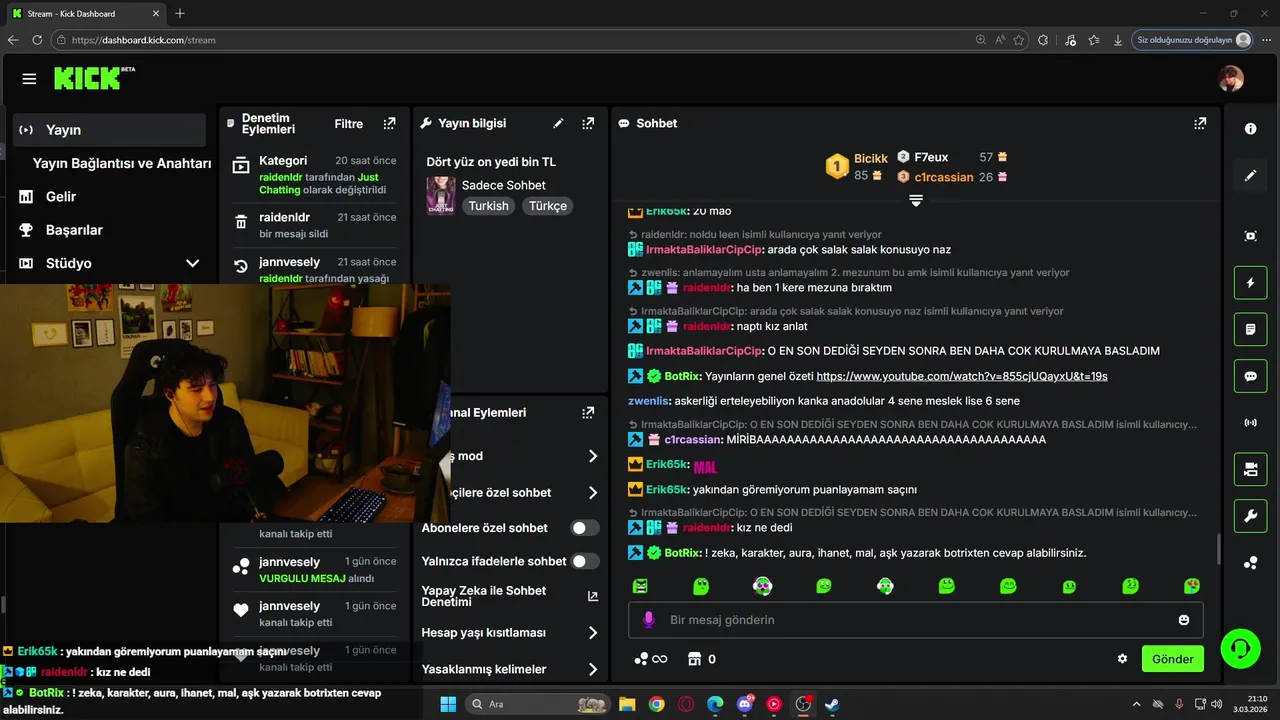1280x720 pixels.
Task: Open Windows Start button on taskbar
Action: [448, 704]
